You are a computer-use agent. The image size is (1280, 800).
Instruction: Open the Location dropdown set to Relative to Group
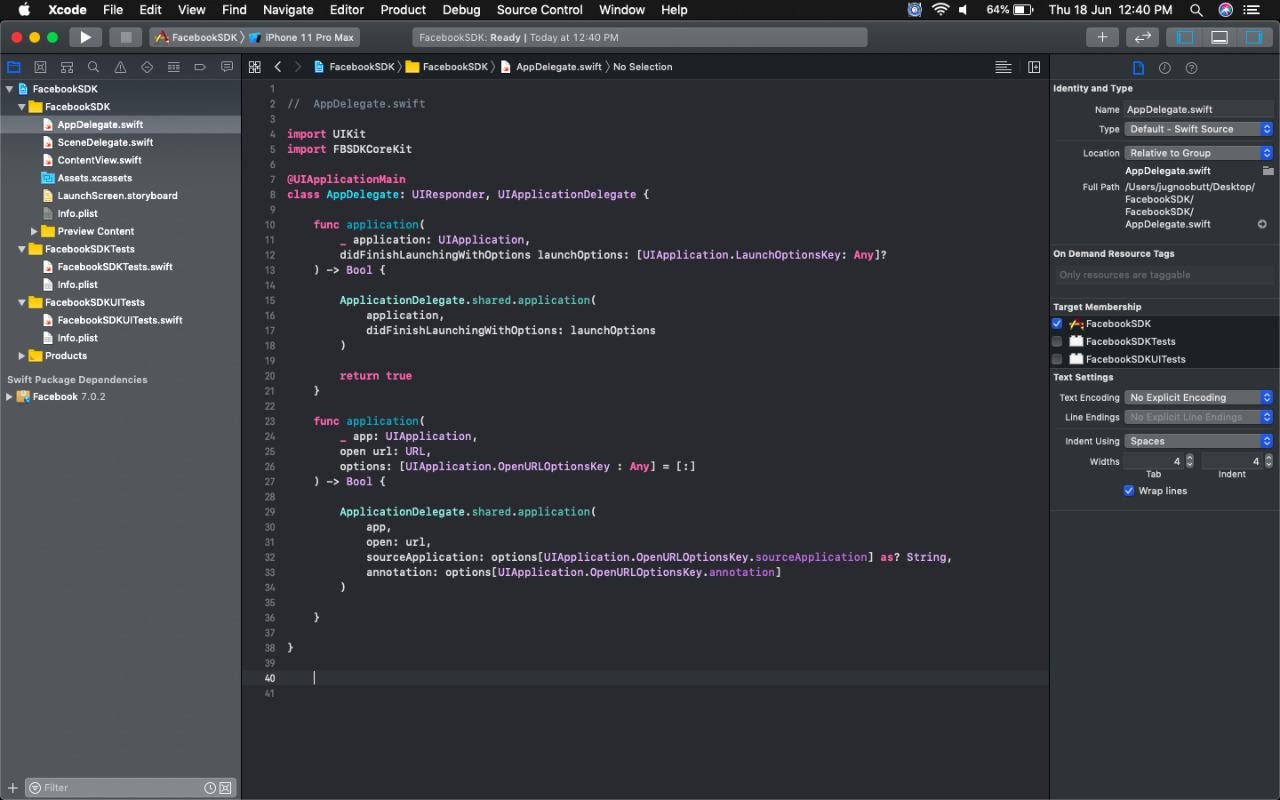1197,152
